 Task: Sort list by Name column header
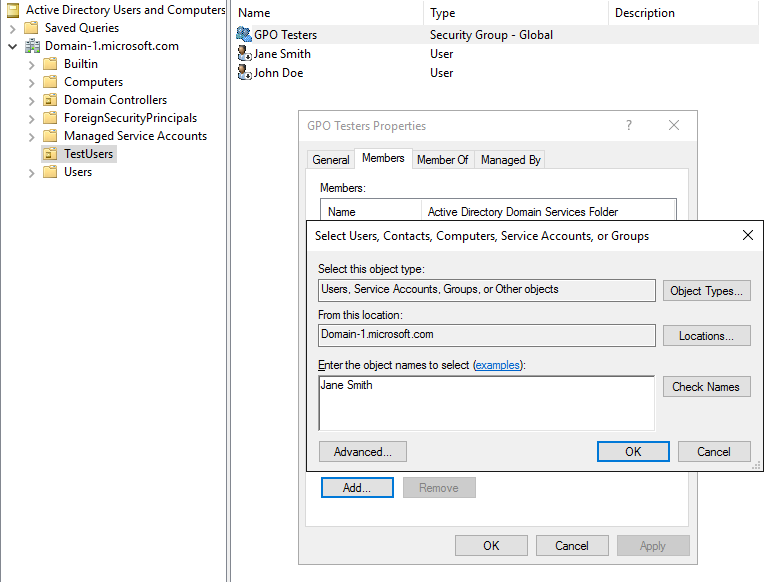pyautogui.click(x=327, y=13)
